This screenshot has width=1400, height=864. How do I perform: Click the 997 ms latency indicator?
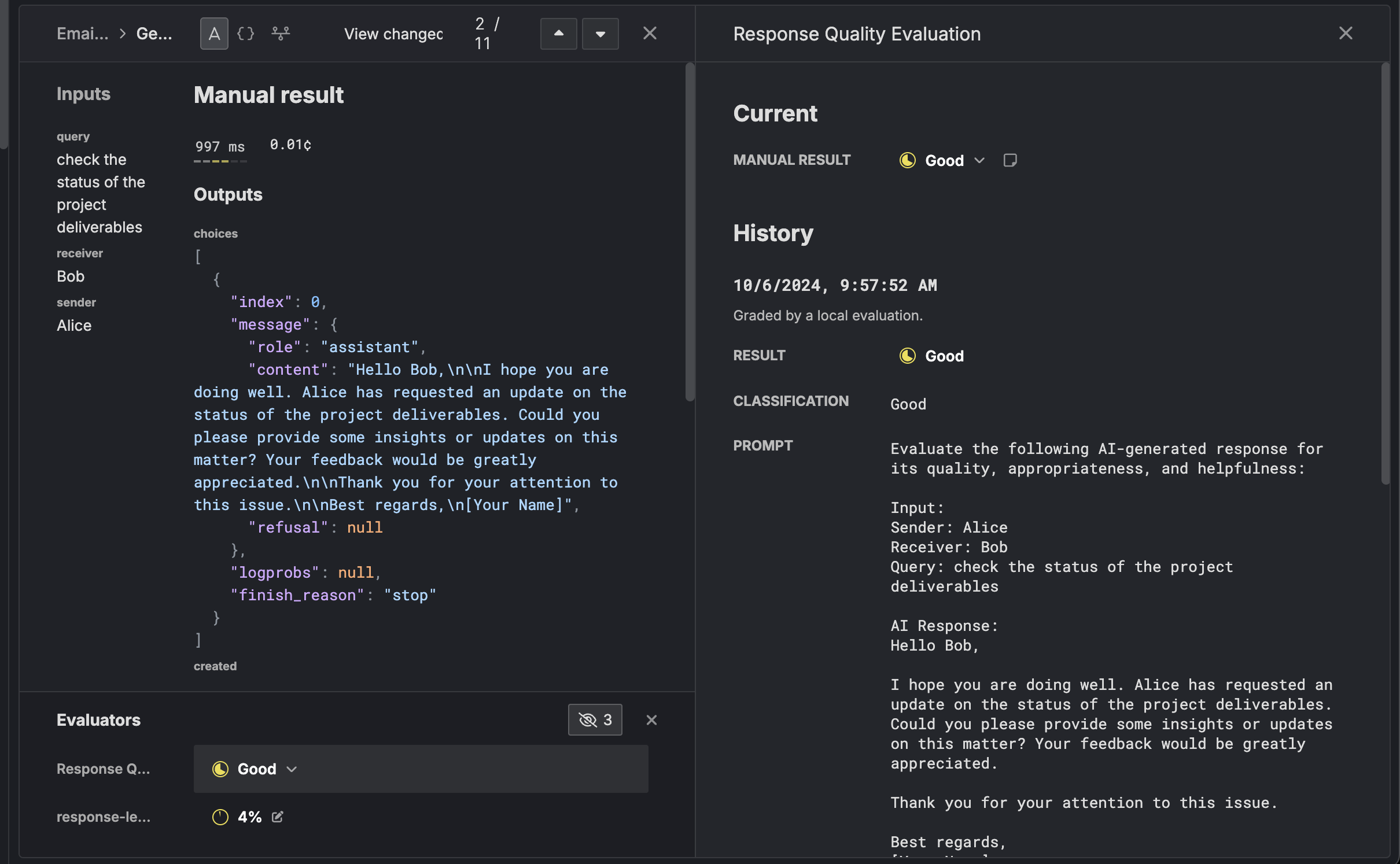pyautogui.click(x=220, y=149)
